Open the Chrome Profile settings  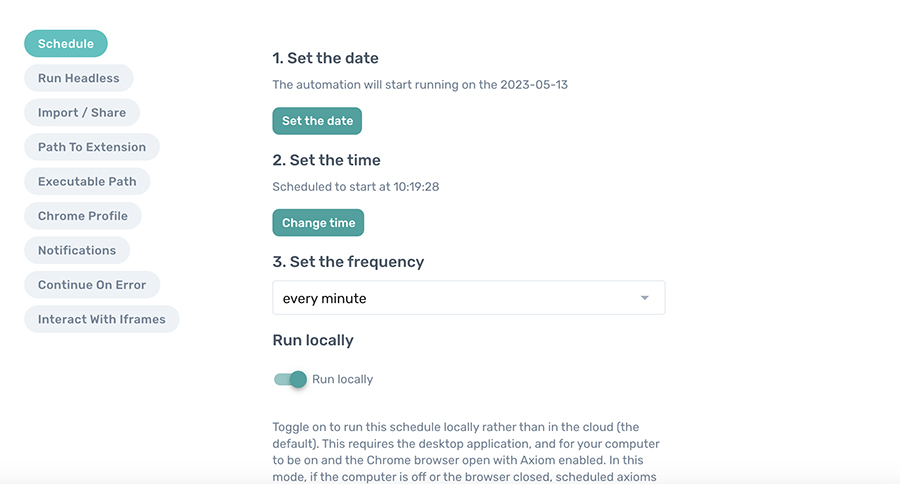click(83, 216)
